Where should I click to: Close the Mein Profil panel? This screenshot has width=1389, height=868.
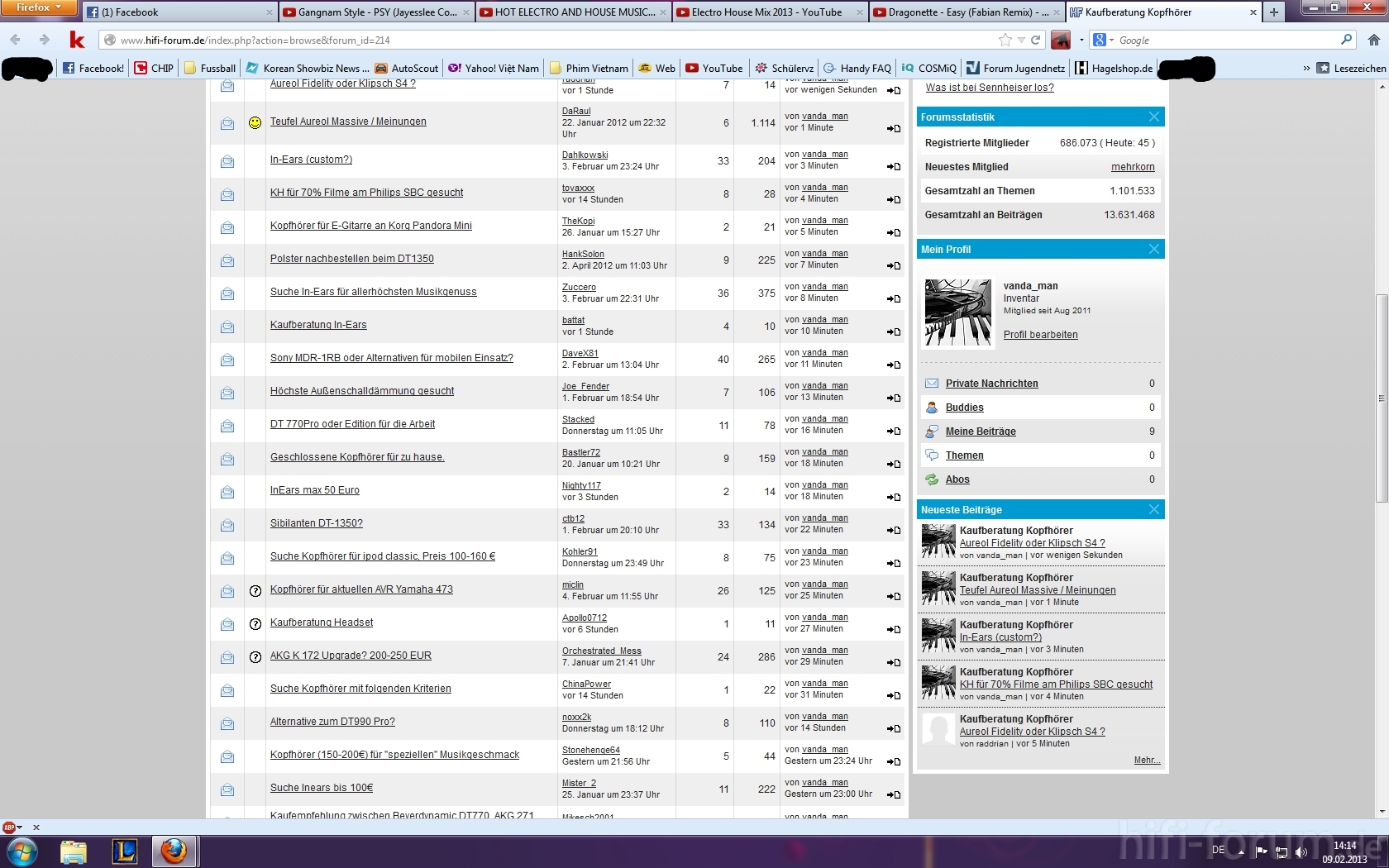point(1154,249)
